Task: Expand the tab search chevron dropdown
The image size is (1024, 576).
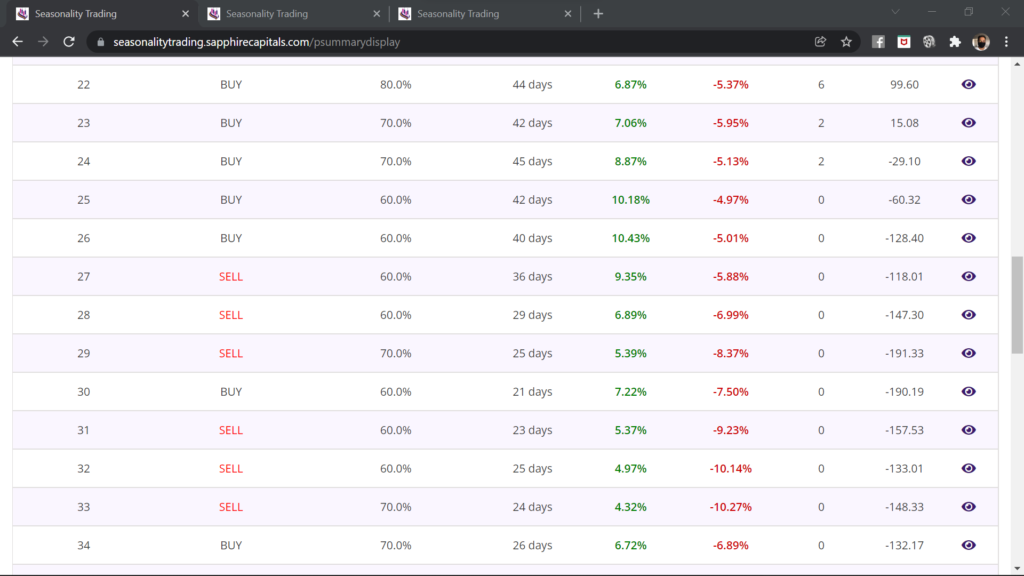Action: (895, 13)
